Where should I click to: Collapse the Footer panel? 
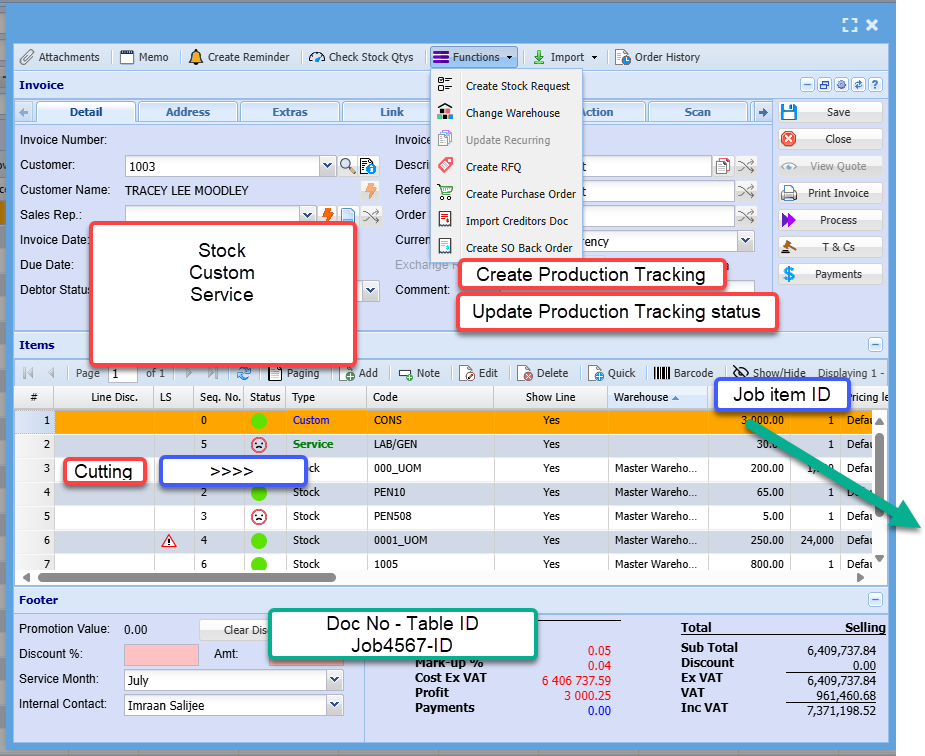point(875,600)
